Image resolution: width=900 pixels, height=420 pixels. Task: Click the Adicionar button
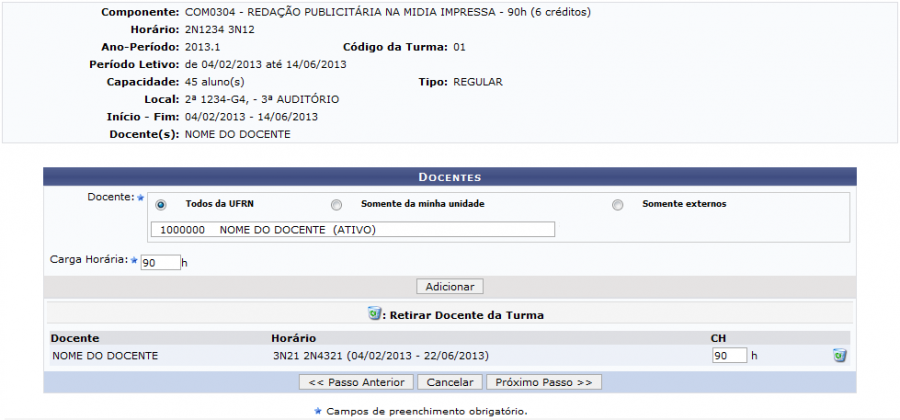[x=450, y=286]
